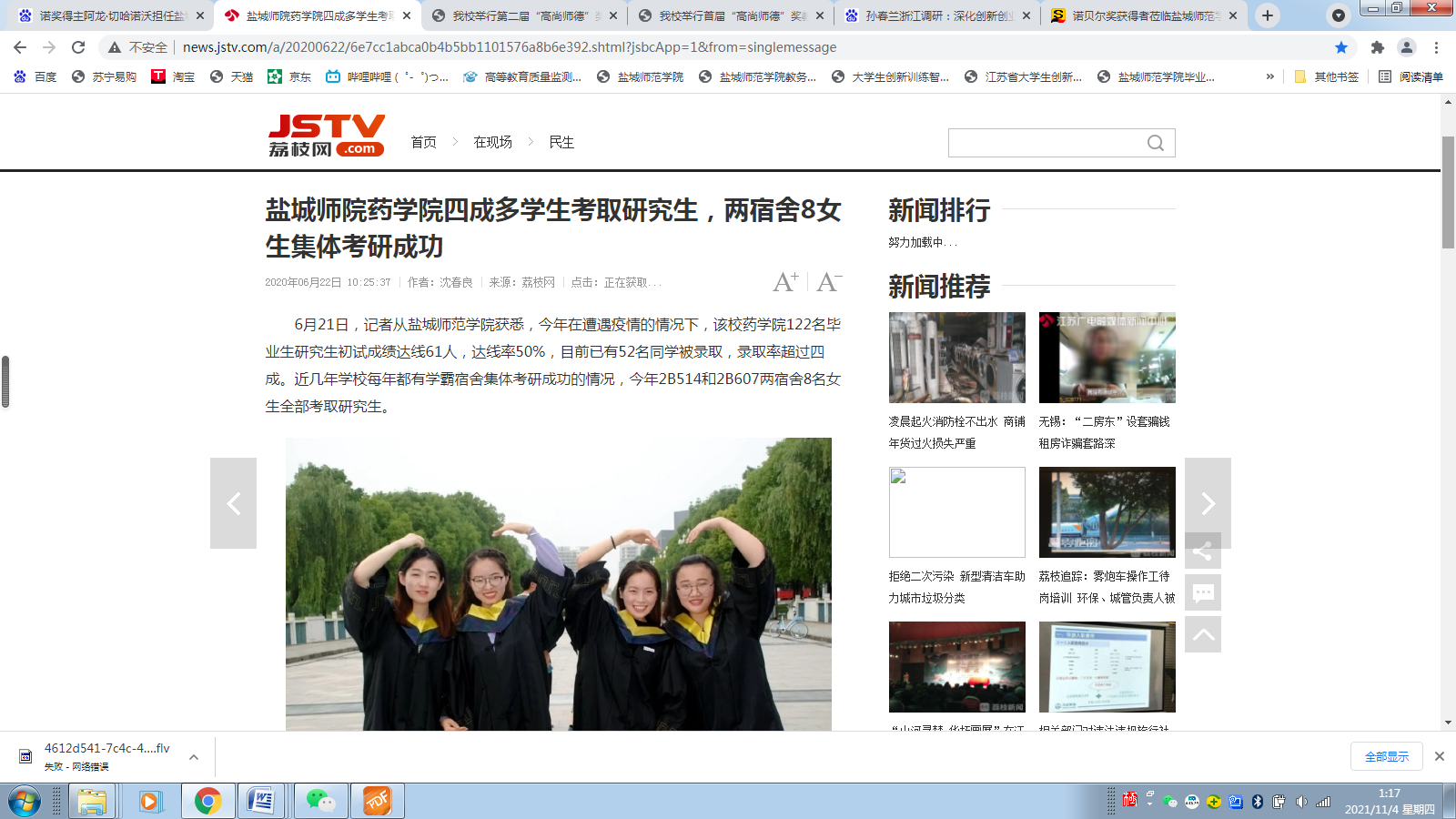
Task: Open the comments speech-bubble icon
Action: [x=1202, y=593]
